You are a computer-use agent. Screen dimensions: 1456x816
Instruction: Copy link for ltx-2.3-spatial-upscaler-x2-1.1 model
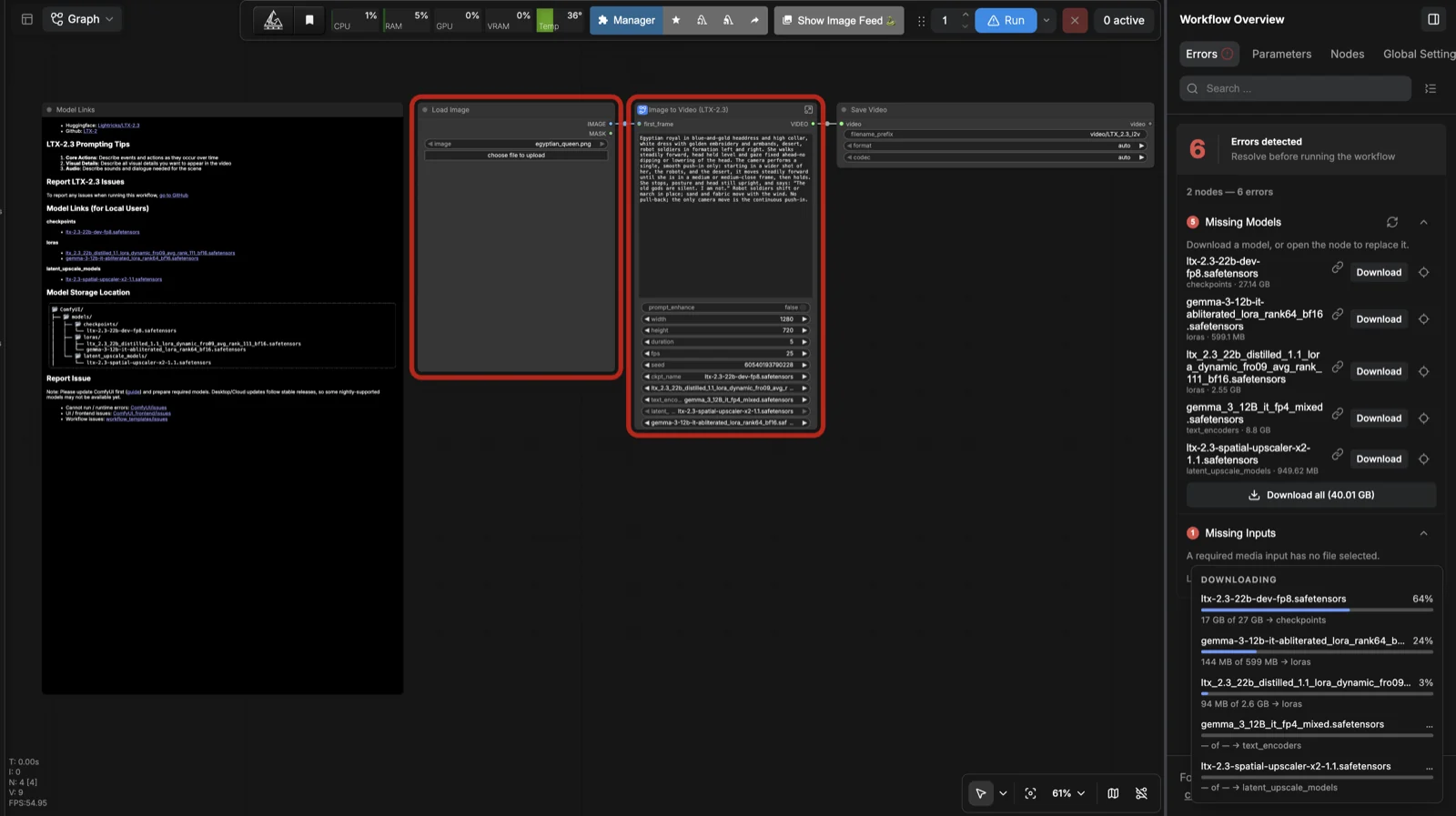click(x=1338, y=454)
